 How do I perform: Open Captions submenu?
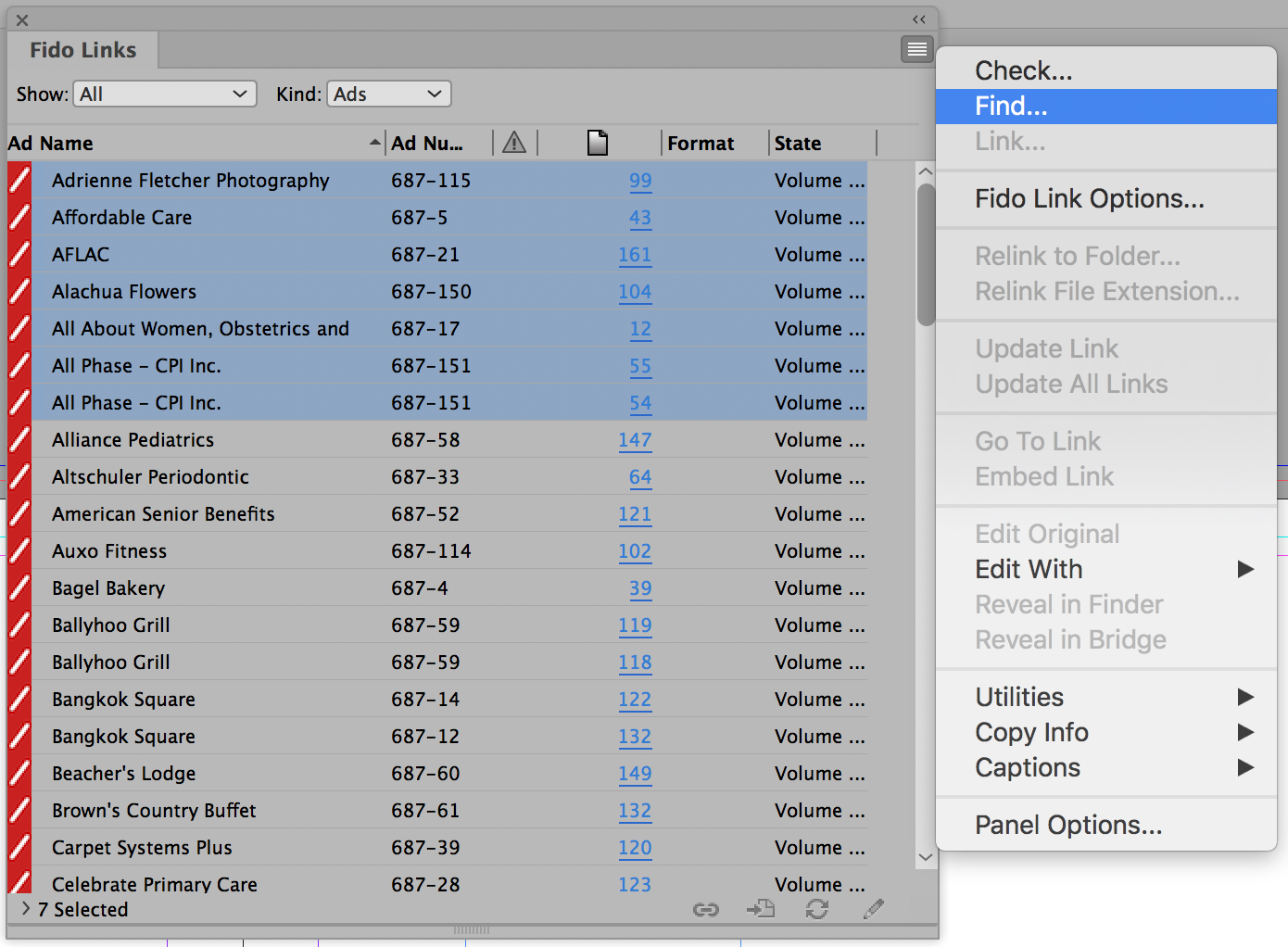[1106, 767]
